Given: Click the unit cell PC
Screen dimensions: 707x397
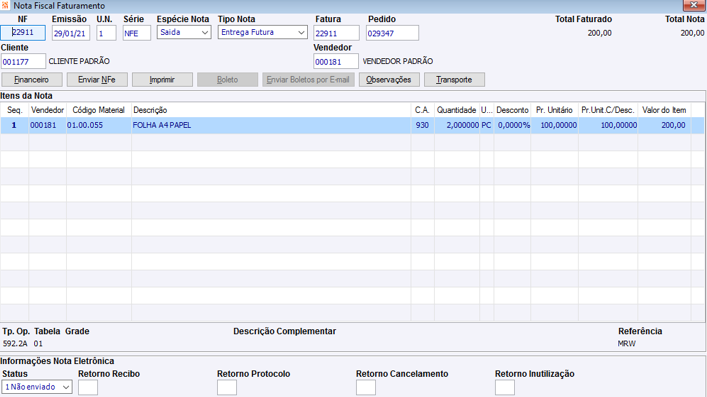Looking at the screenshot, I should 486,125.
